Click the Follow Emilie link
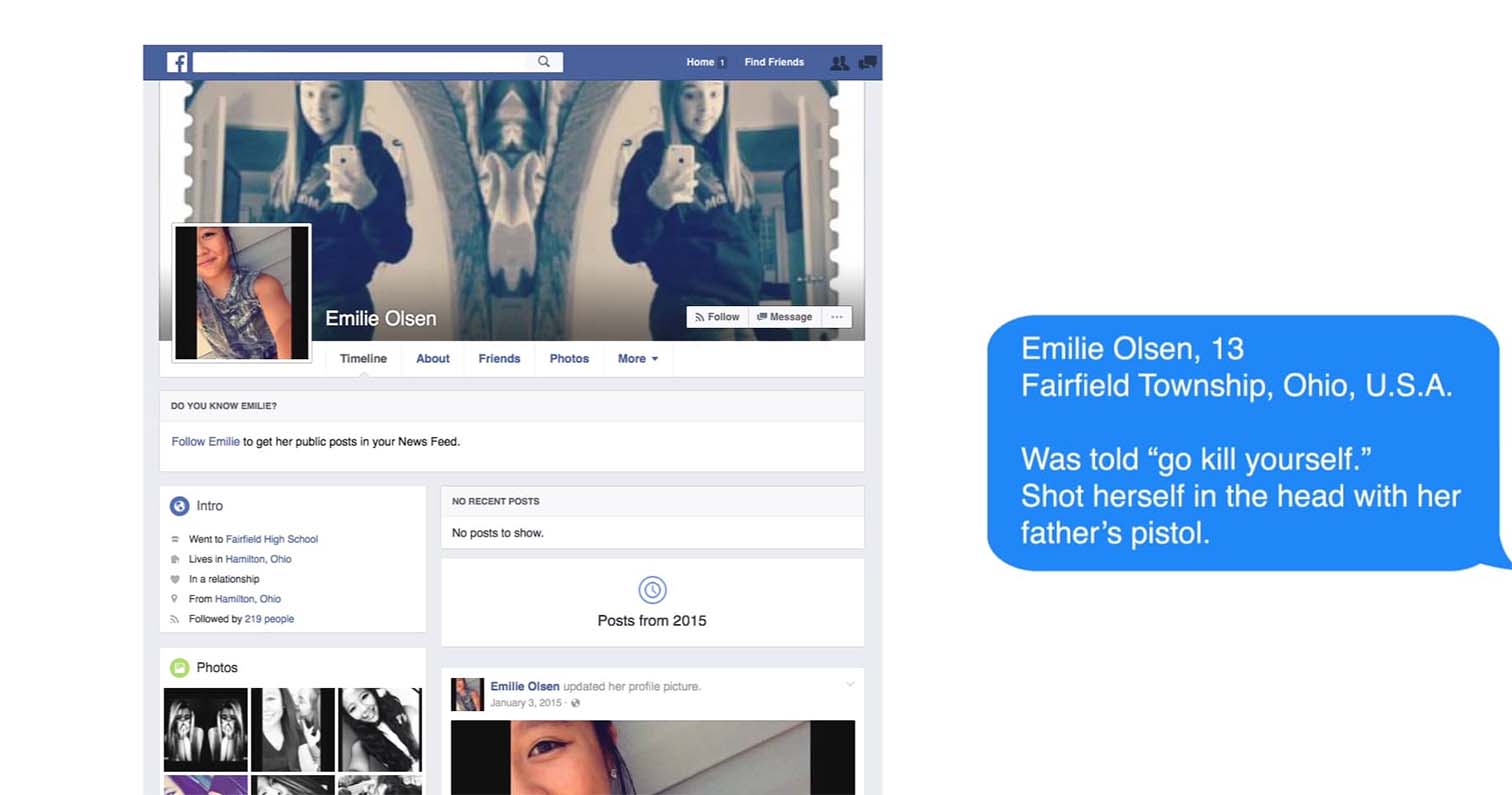Image resolution: width=1512 pixels, height=795 pixels. pos(205,441)
